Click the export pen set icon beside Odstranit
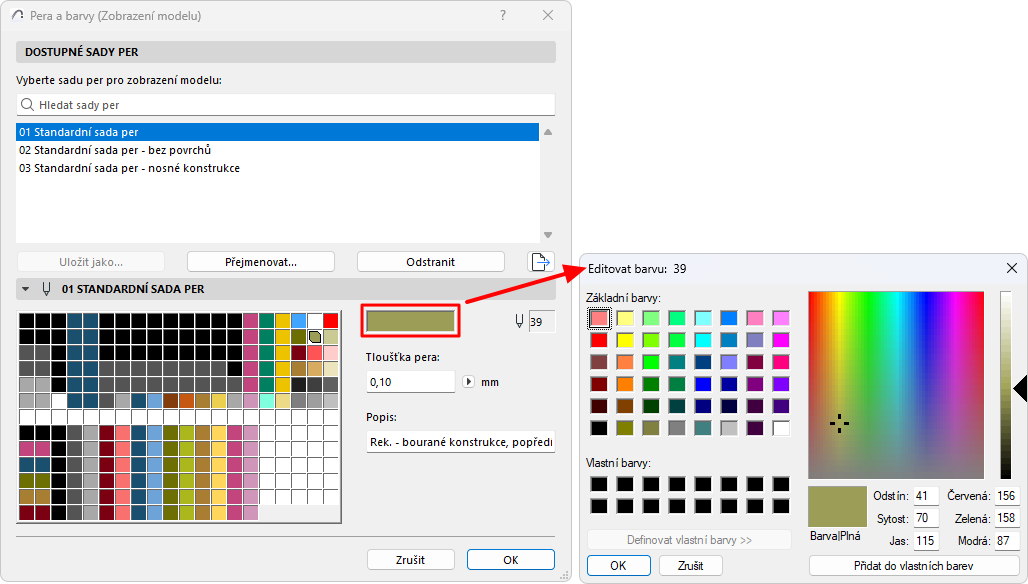 tap(540, 261)
